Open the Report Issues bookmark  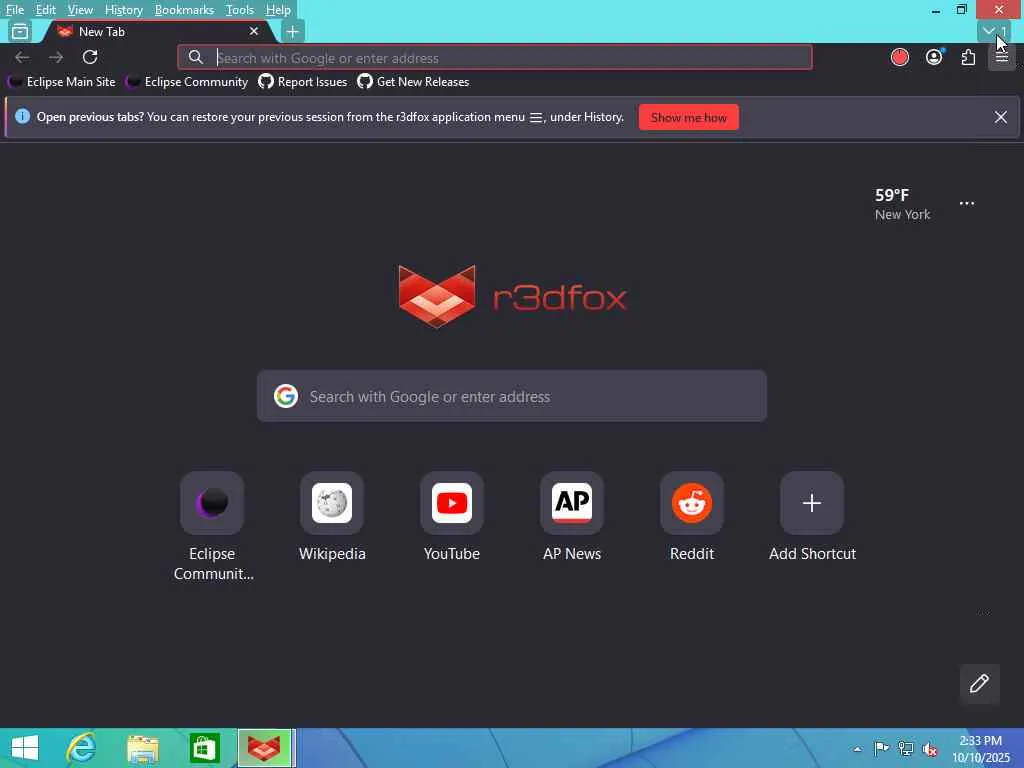pos(303,82)
